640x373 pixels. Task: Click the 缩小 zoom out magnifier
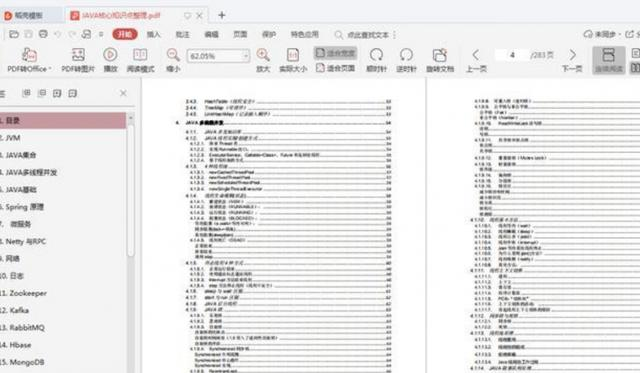click(x=173, y=60)
